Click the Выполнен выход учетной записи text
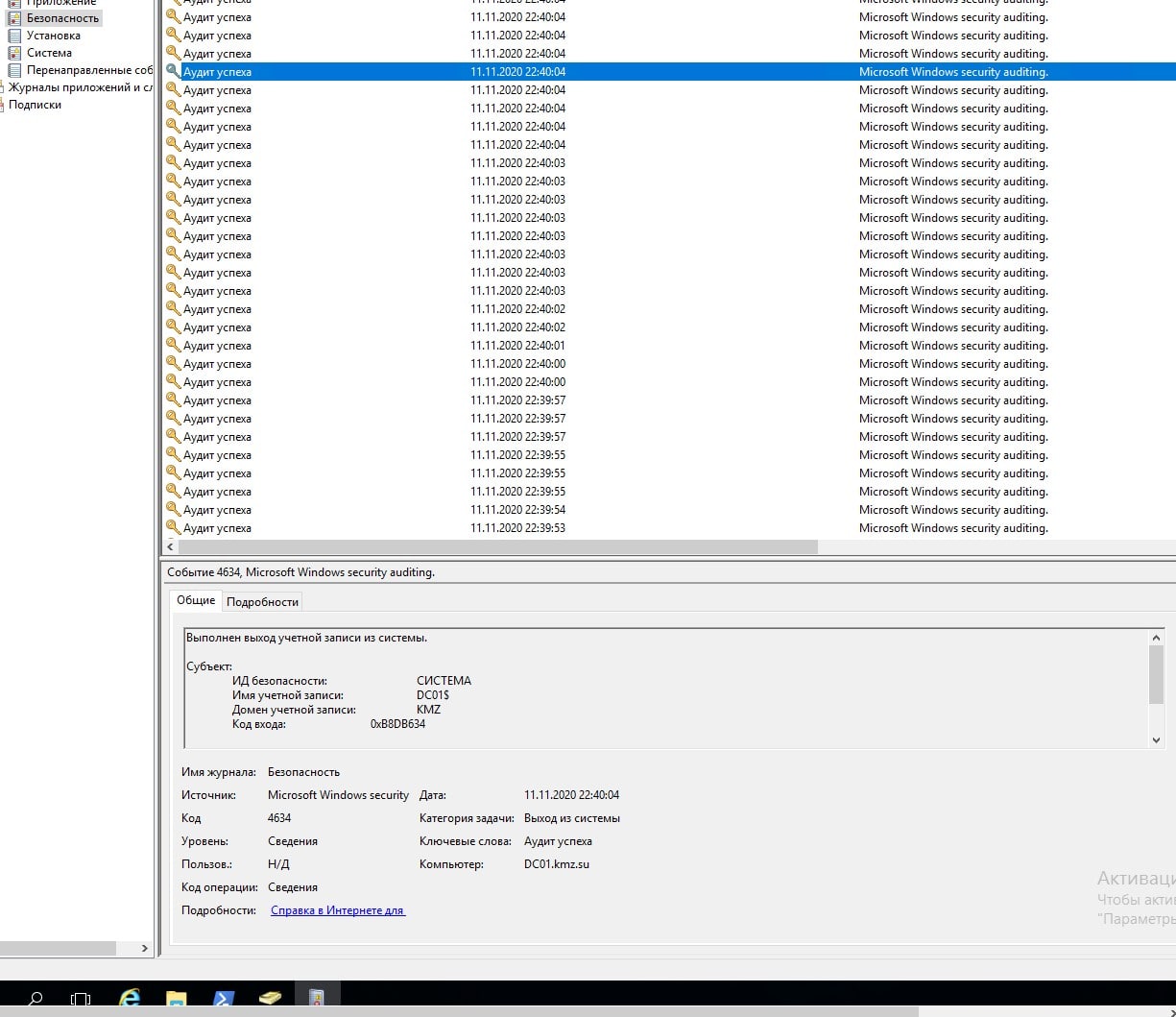The width and height of the screenshot is (1176, 1017). point(306,638)
